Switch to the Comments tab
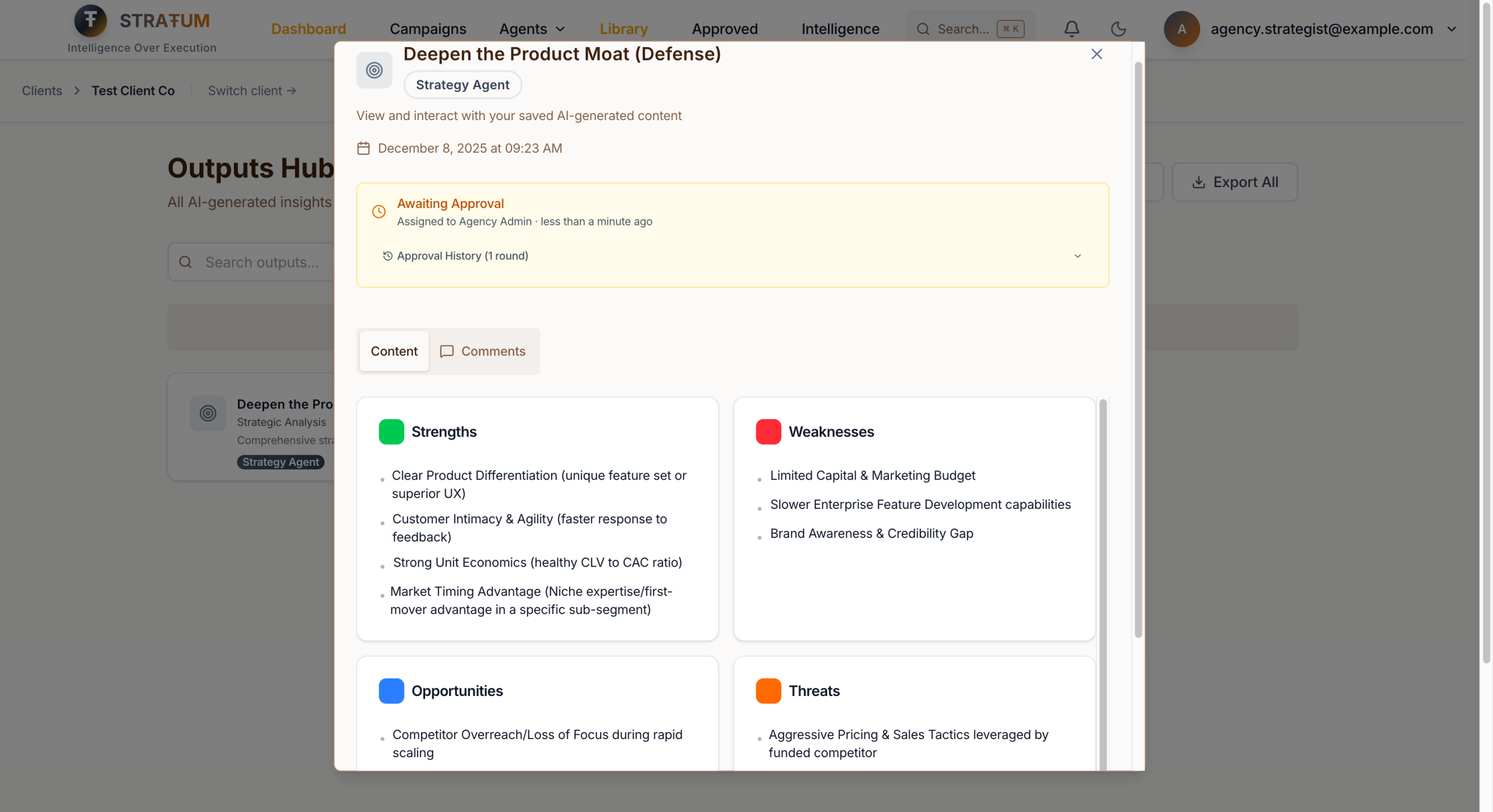1493x812 pixels. click(x=483, y=351)
